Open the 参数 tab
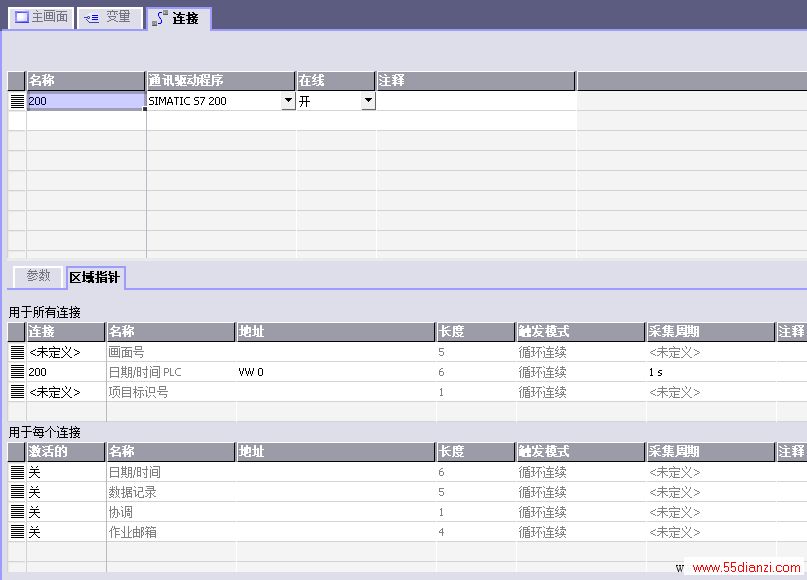Image resolution: width=807 pixels, height=580 pixels. [38, 276]
